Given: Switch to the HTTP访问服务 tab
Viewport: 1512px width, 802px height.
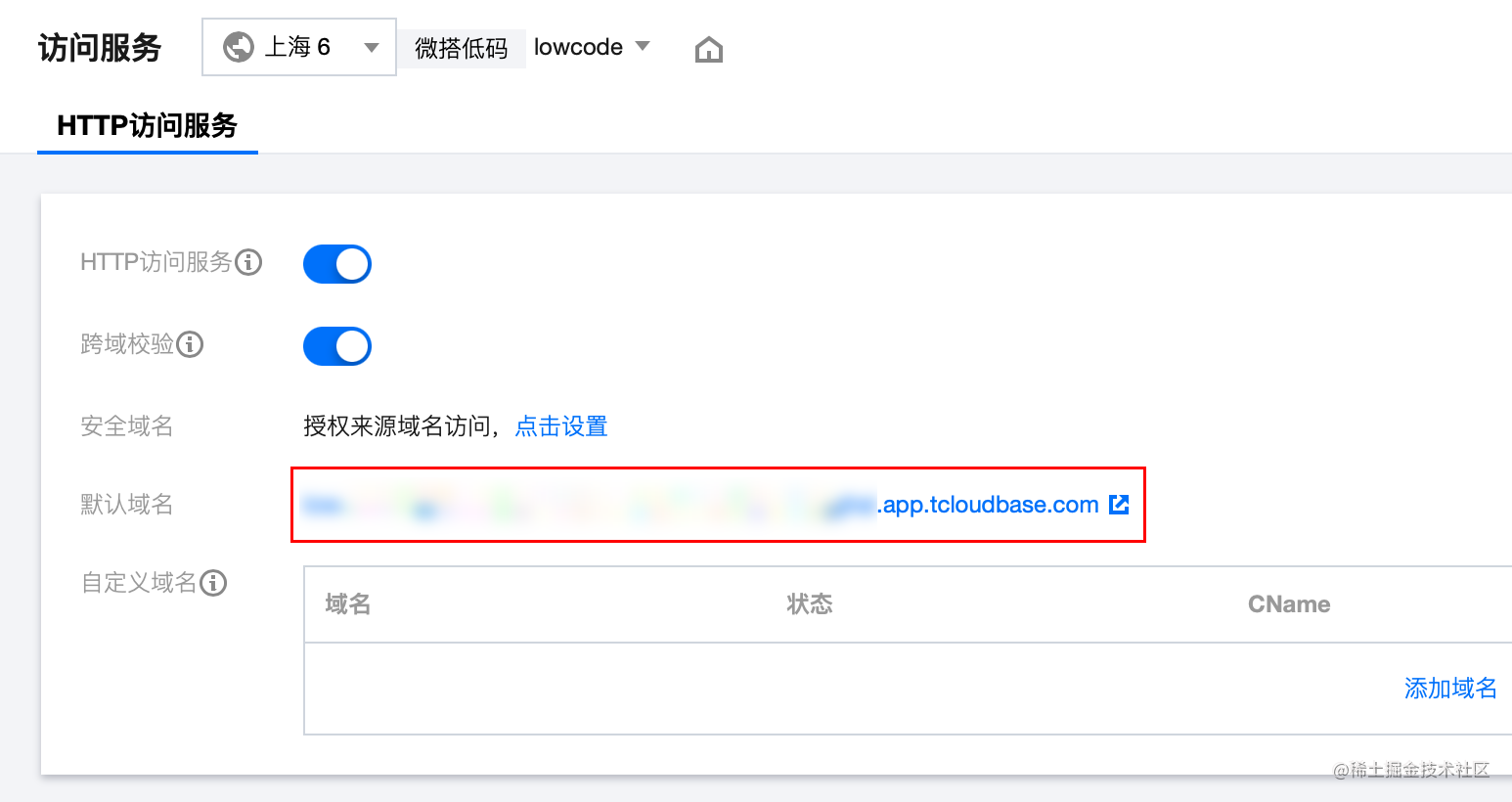Looking at the screenshot, I should [148, 125].
